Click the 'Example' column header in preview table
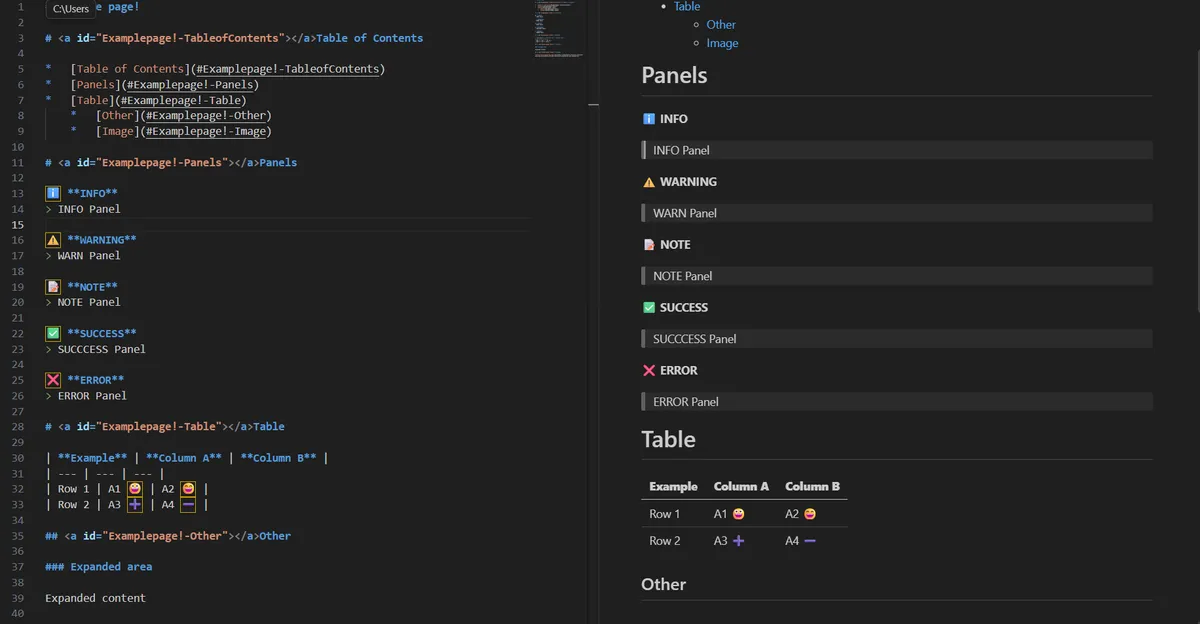 (673, 486)
